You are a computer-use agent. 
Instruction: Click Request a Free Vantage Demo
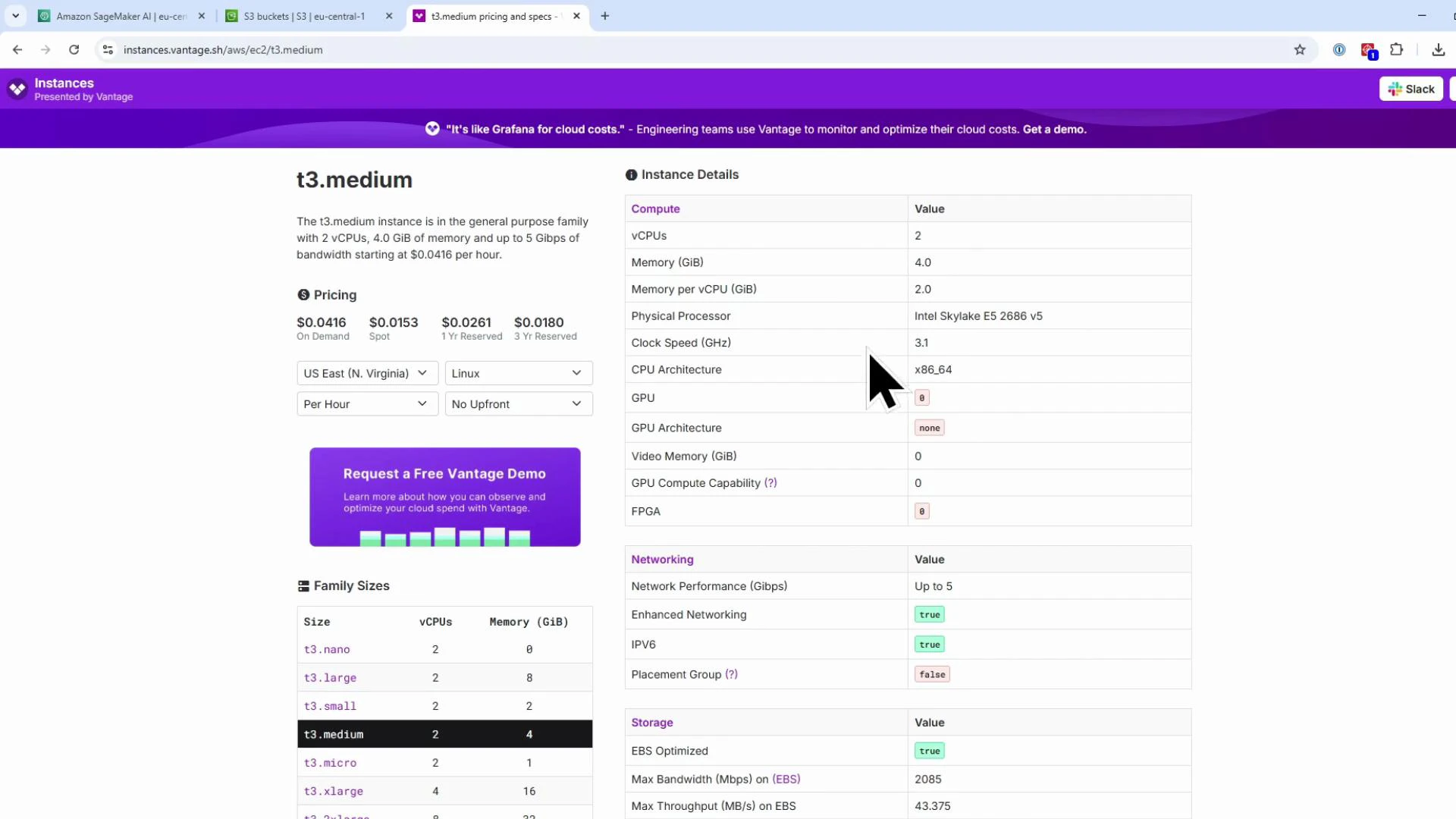444,497
